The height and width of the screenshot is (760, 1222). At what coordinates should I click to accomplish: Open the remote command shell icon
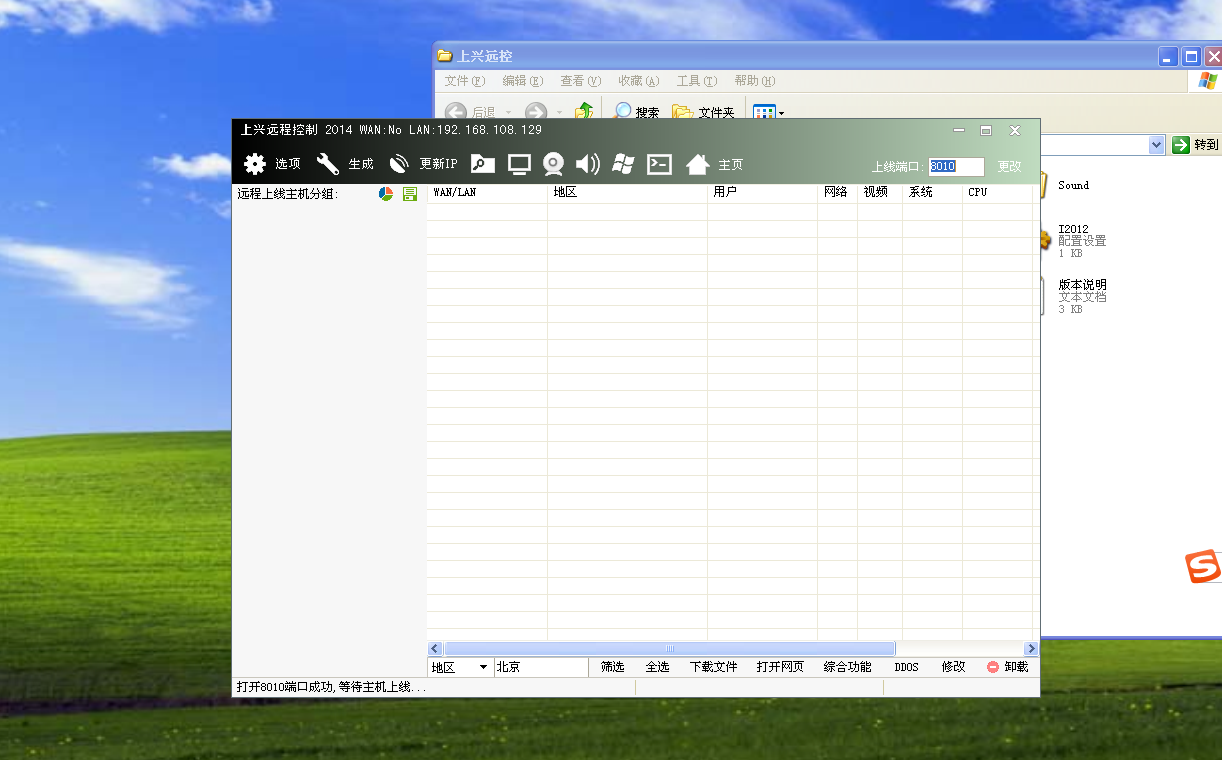(x=659, y=164)
